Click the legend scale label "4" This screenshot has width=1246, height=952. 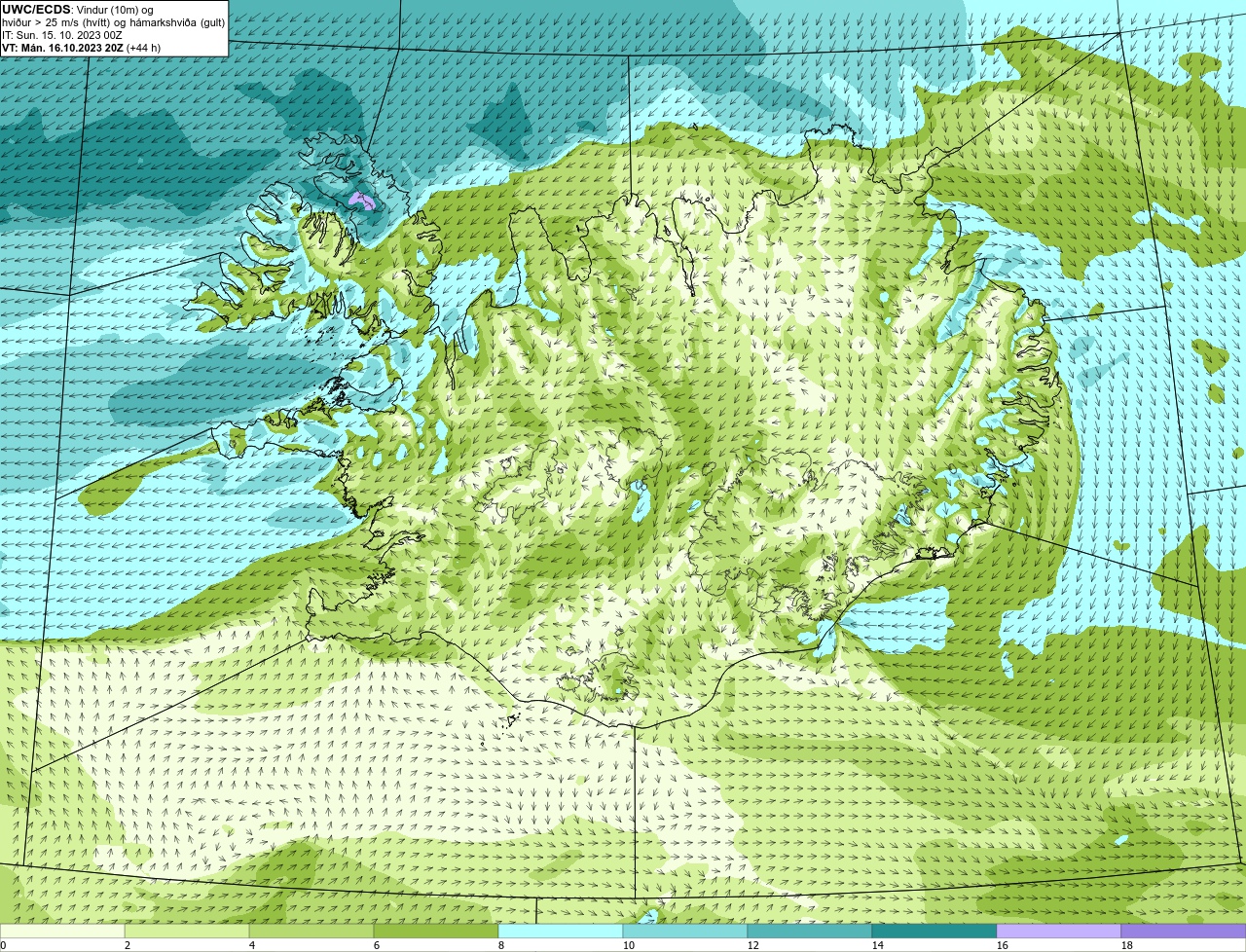[252, 945]
